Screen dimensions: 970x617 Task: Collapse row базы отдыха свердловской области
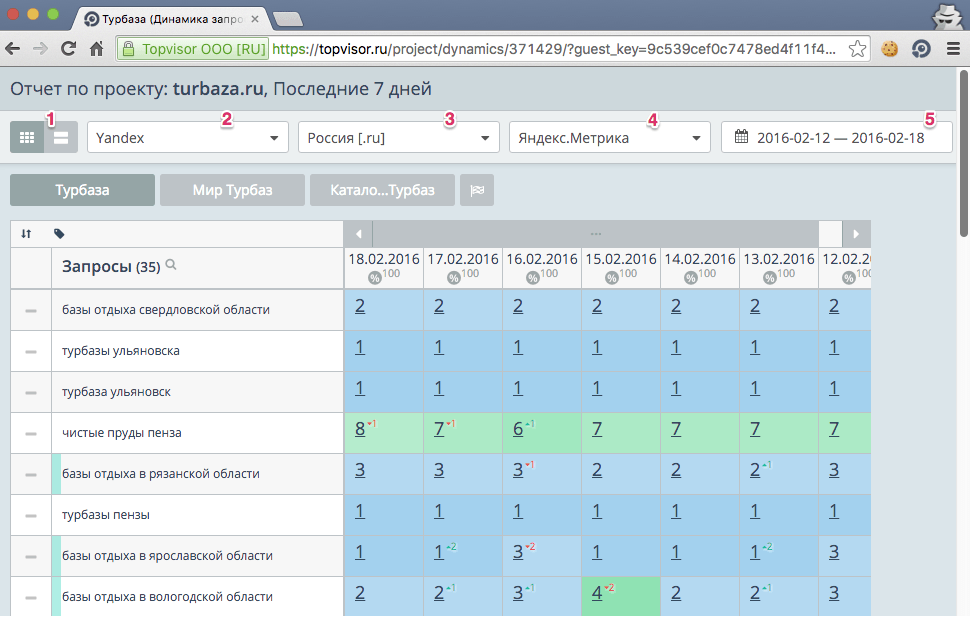click(30, 311)
